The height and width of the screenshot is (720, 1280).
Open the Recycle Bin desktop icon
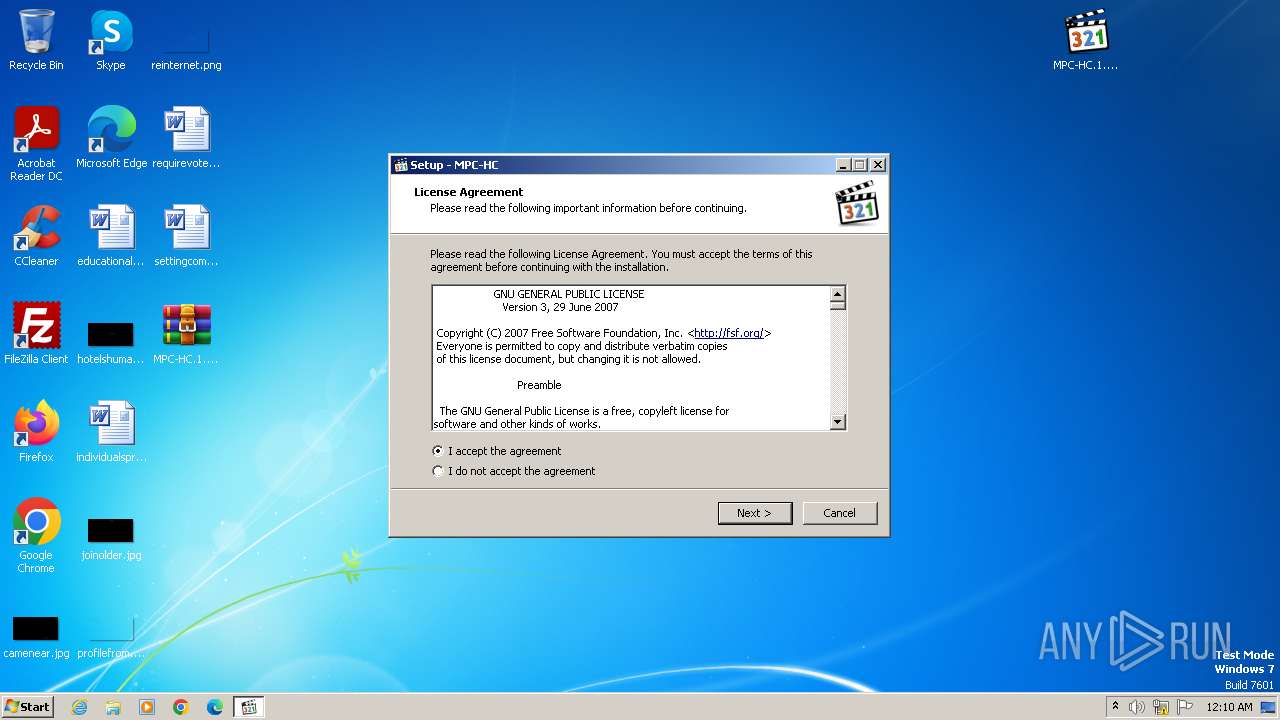pyautogui.click(x=36, y=40)
